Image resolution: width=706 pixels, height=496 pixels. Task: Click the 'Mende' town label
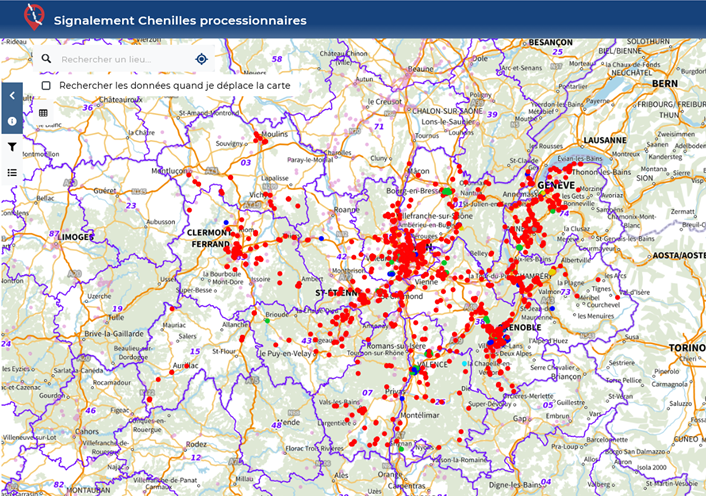(x=288, y=423)
